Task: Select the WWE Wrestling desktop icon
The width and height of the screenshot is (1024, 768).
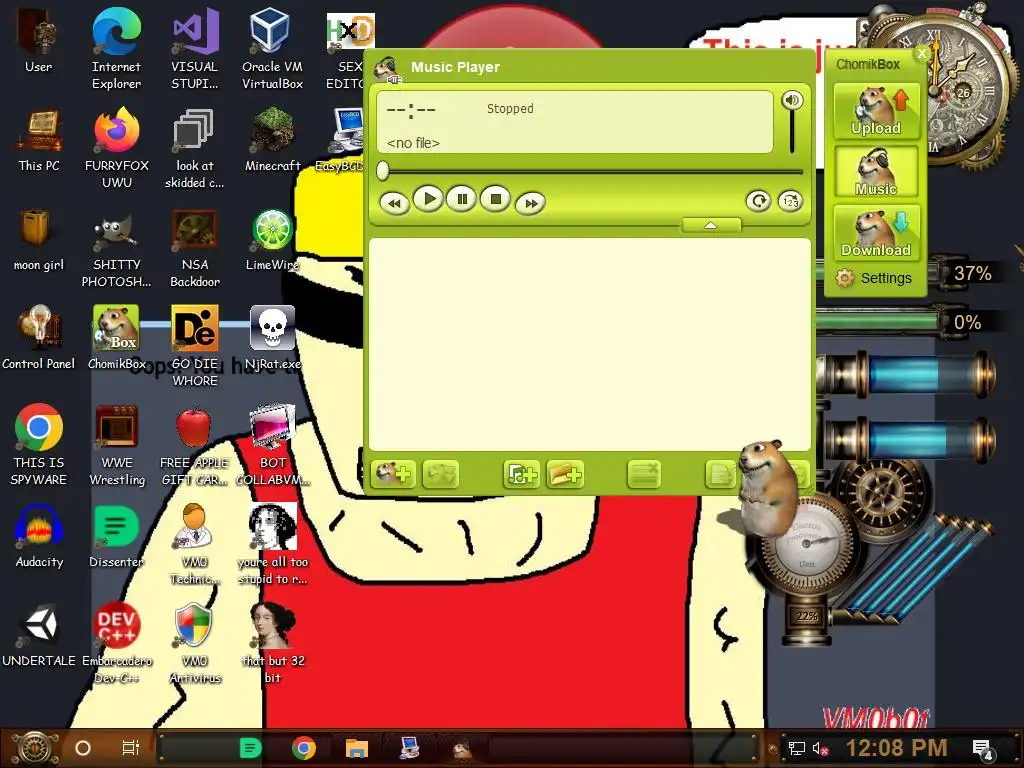Action: click(116, 445)
